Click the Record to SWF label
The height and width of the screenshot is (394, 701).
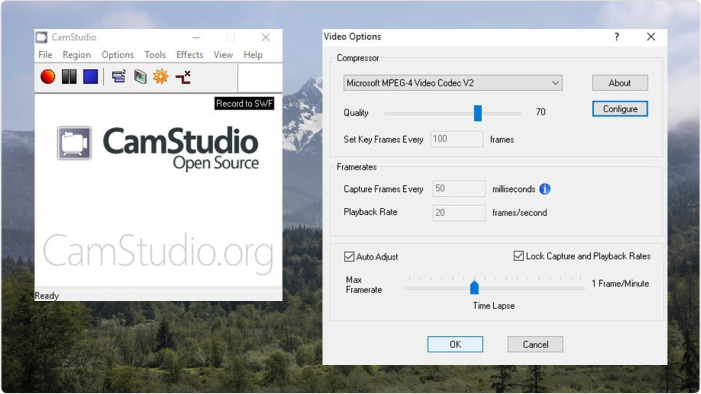(x=244, y=104)
